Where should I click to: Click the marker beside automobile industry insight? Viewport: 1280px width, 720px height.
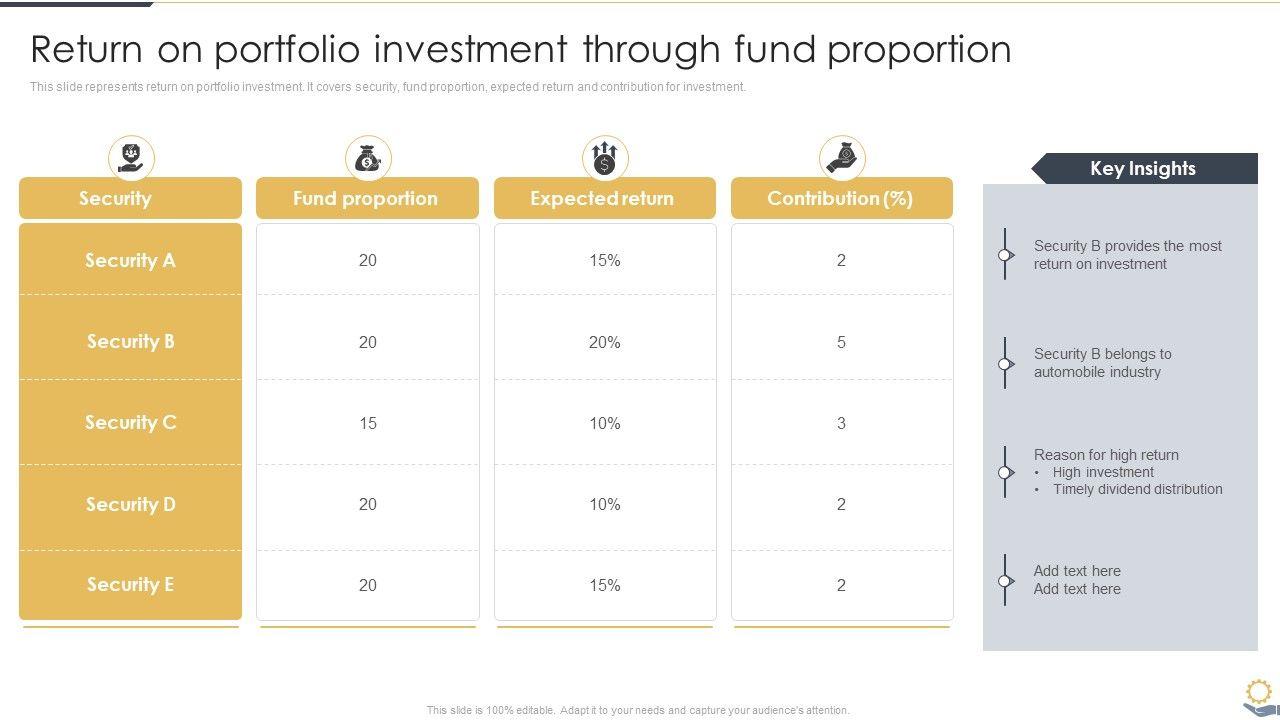tap(1005, 363)
